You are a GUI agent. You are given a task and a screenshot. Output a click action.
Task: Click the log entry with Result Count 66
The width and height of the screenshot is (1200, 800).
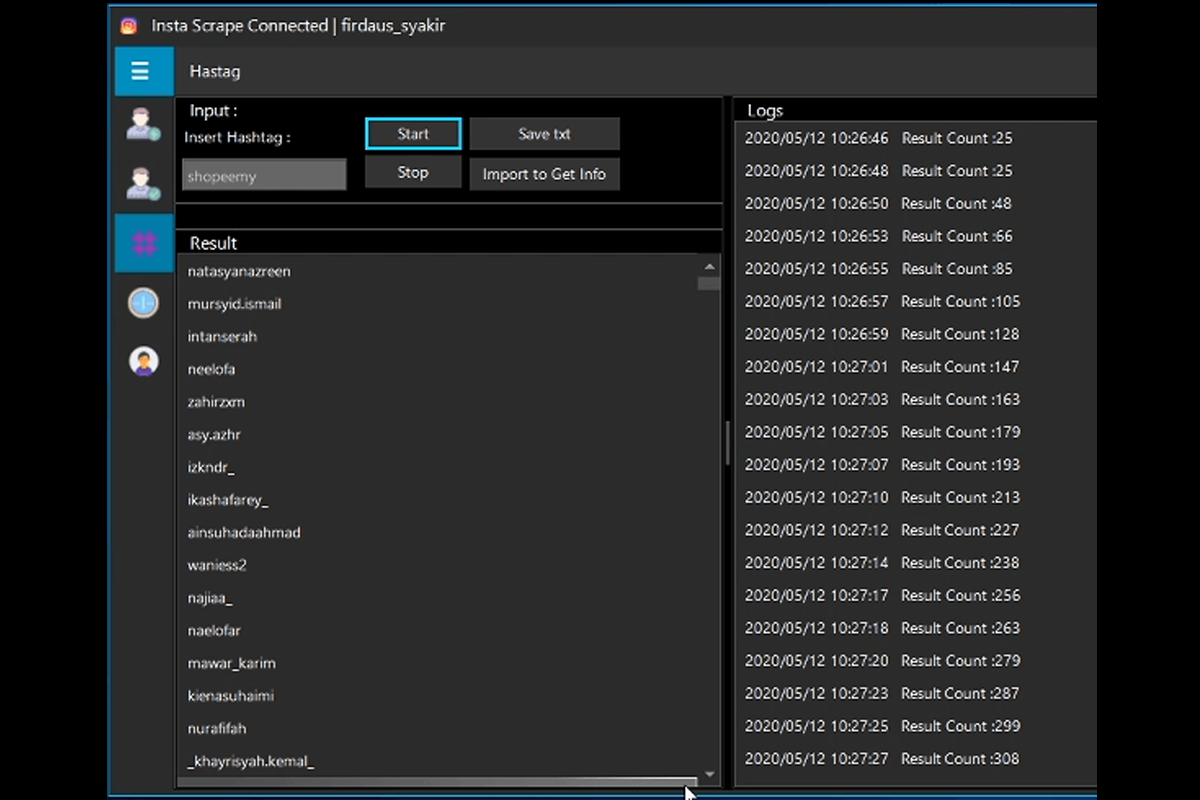tap(879, 236)
